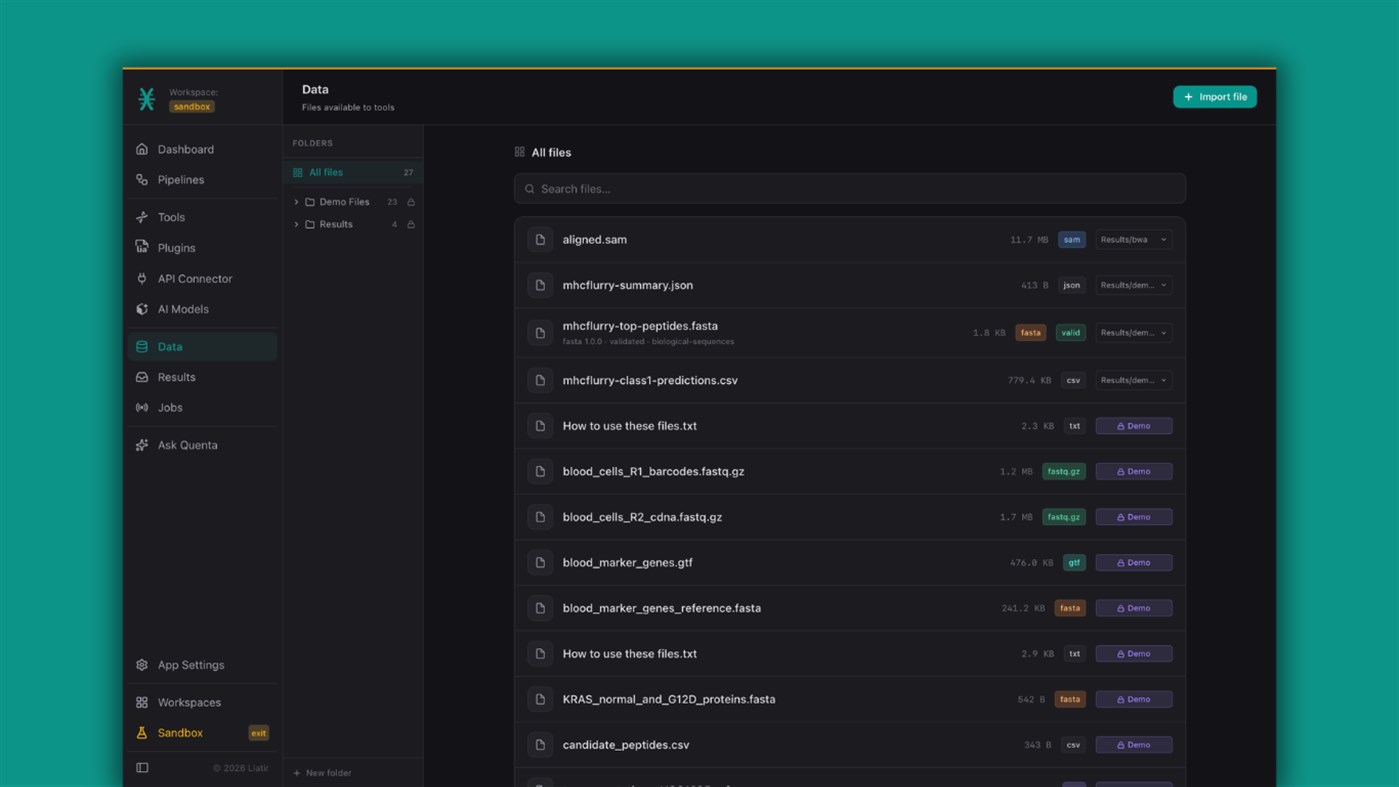Click Demo badge on blood_marker_genes.gtf row
This screenshot has width=1399, height=787.
(x=1134, y=563)
